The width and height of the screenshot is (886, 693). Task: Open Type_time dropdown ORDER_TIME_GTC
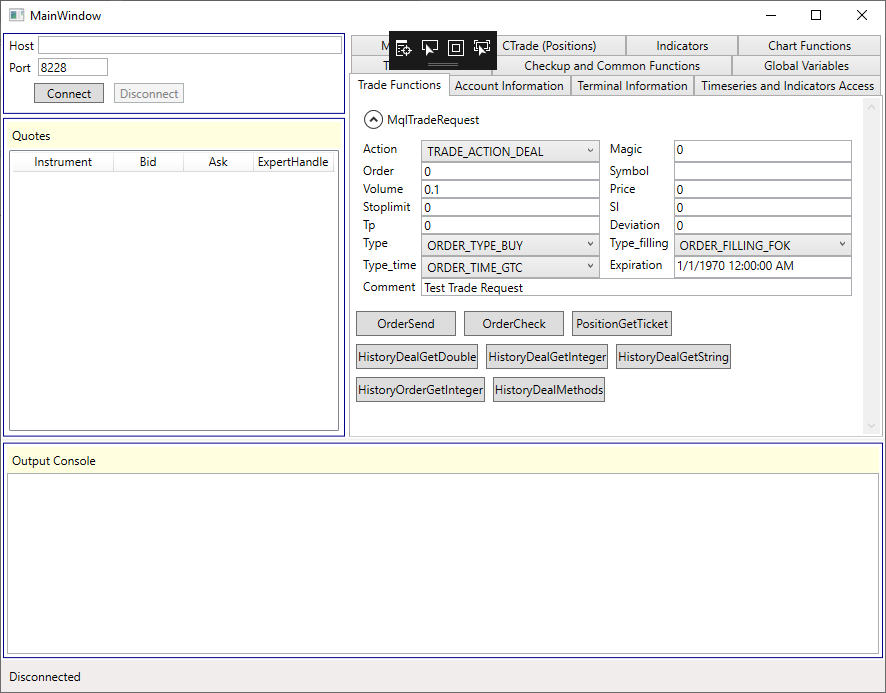(x=510, y=267)
